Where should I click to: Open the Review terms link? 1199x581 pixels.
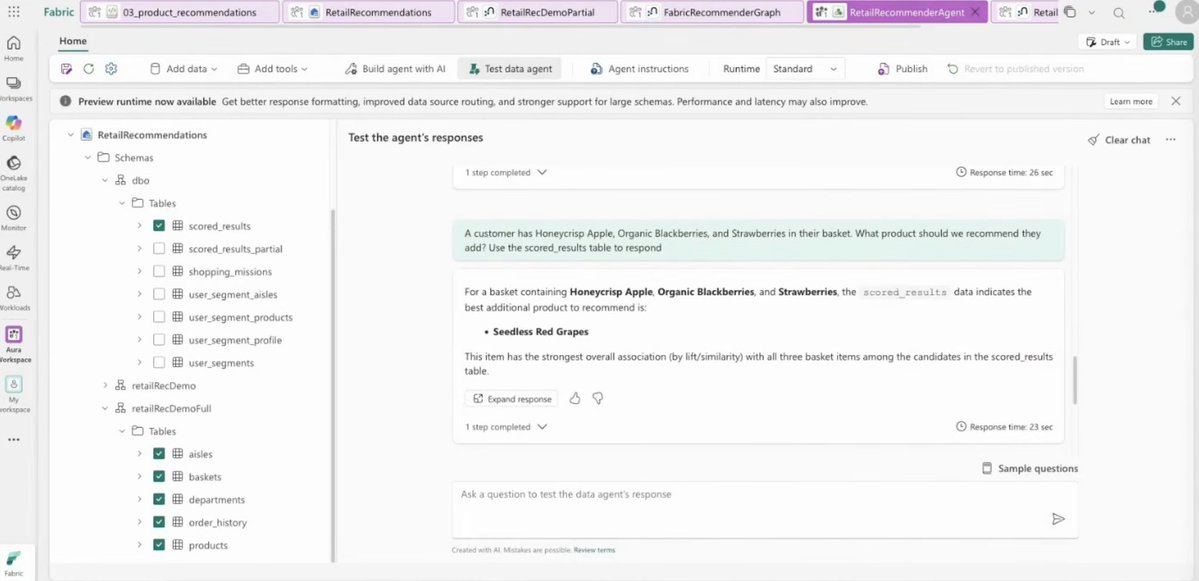(594, 550)
